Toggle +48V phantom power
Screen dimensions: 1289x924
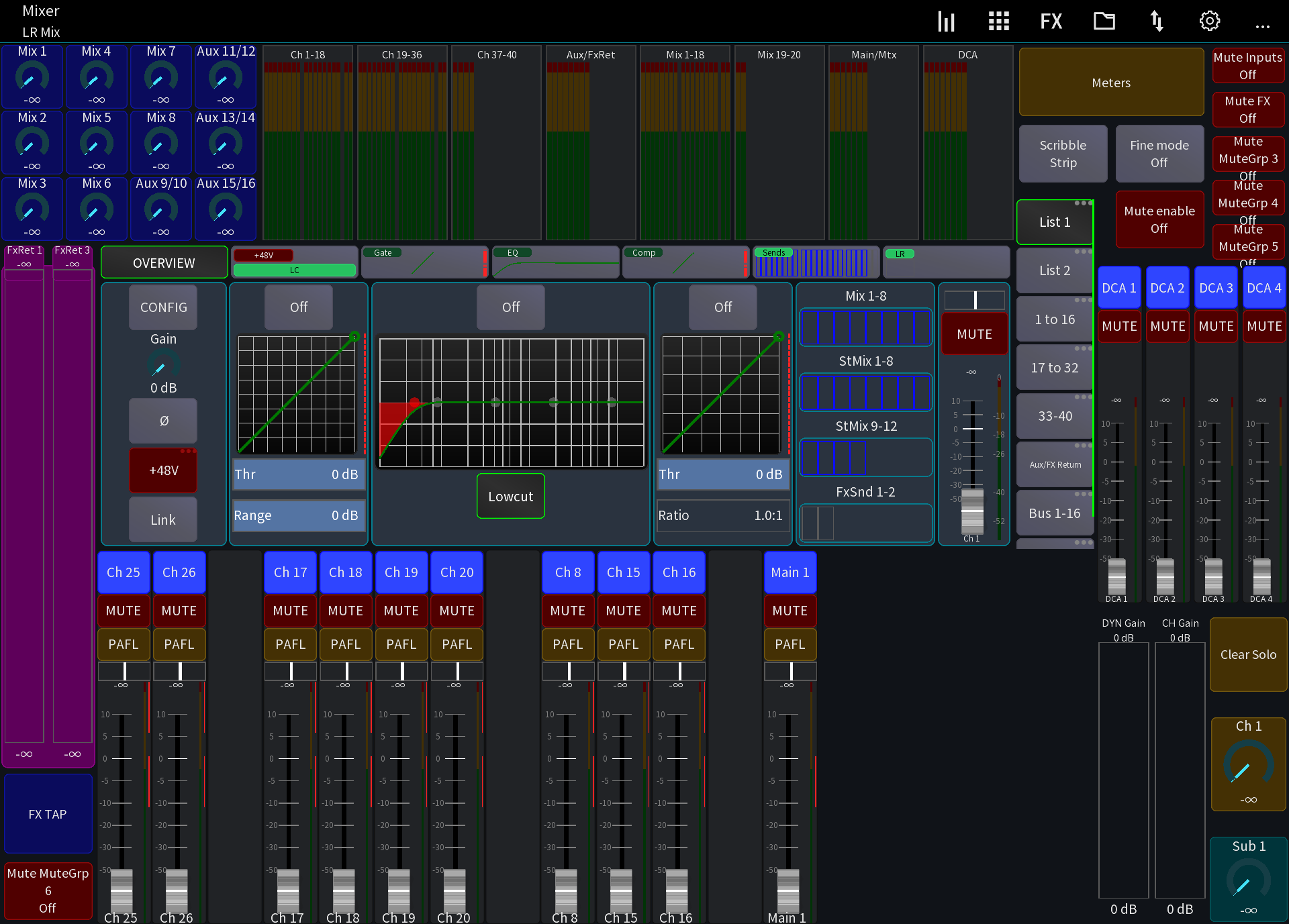(x=163, y=470)
